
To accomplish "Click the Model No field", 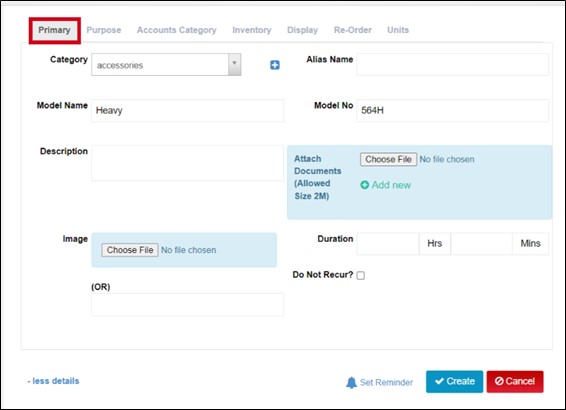I will click(x=453, y=110).
